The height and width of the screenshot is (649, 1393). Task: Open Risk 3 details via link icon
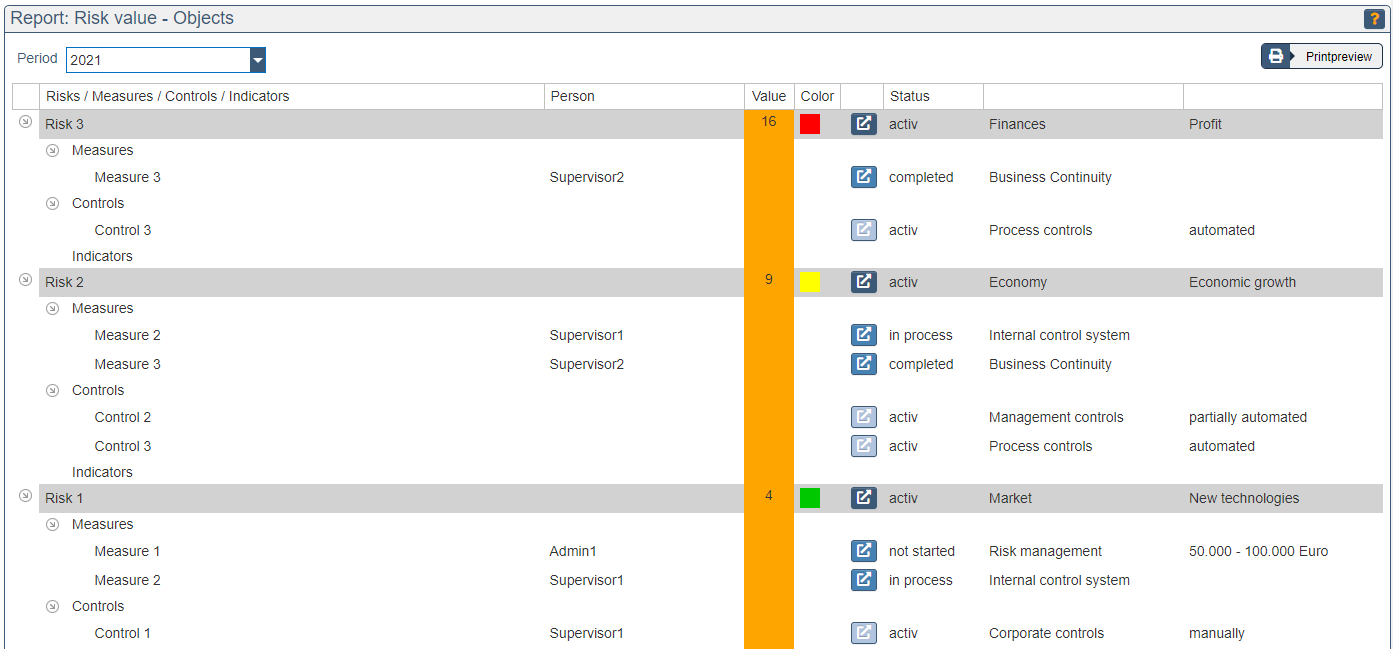pos(863,124)
